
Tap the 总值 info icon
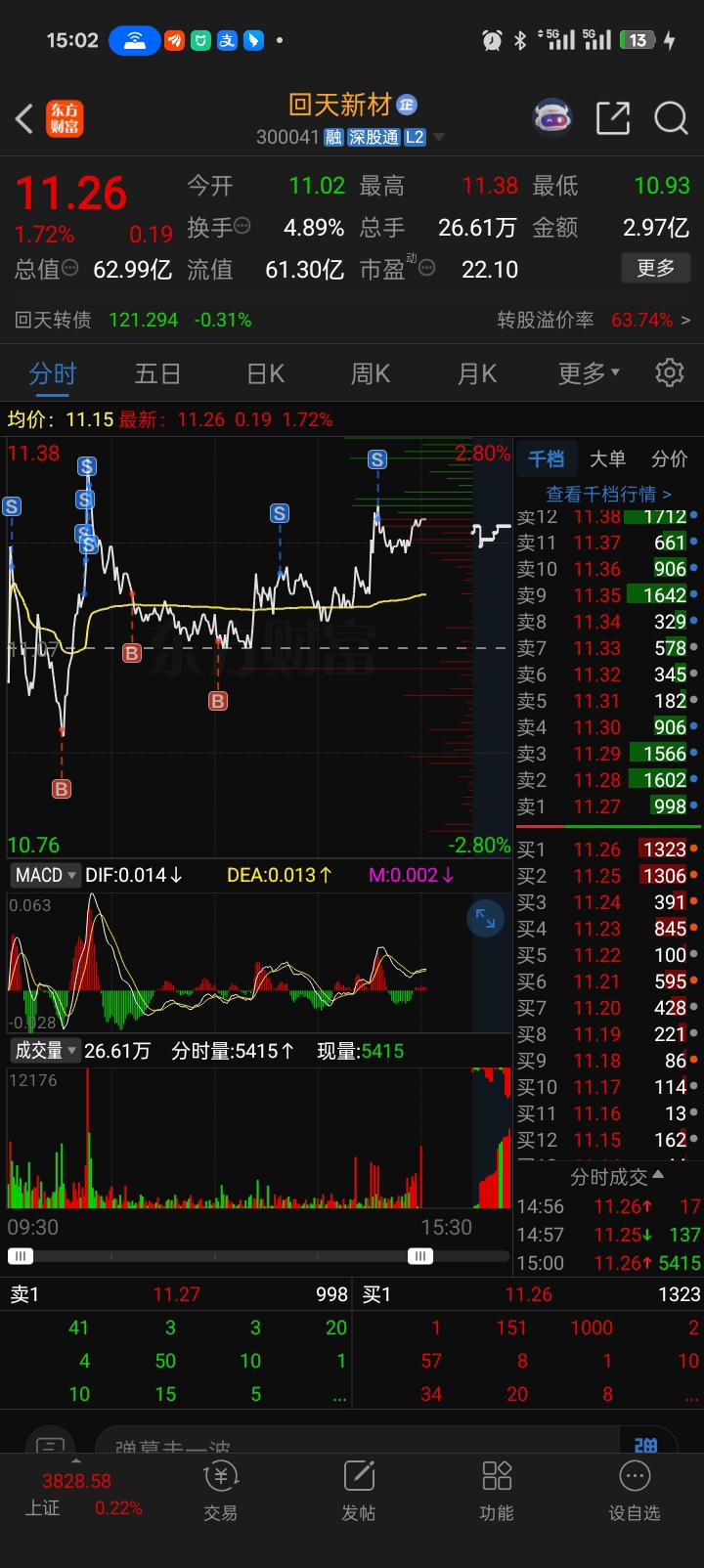pos(70,268)
